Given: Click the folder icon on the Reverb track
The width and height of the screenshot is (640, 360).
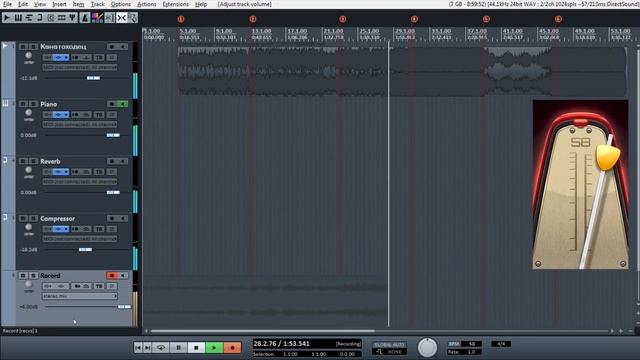Looking at the screenshot, I should point(5,161).
